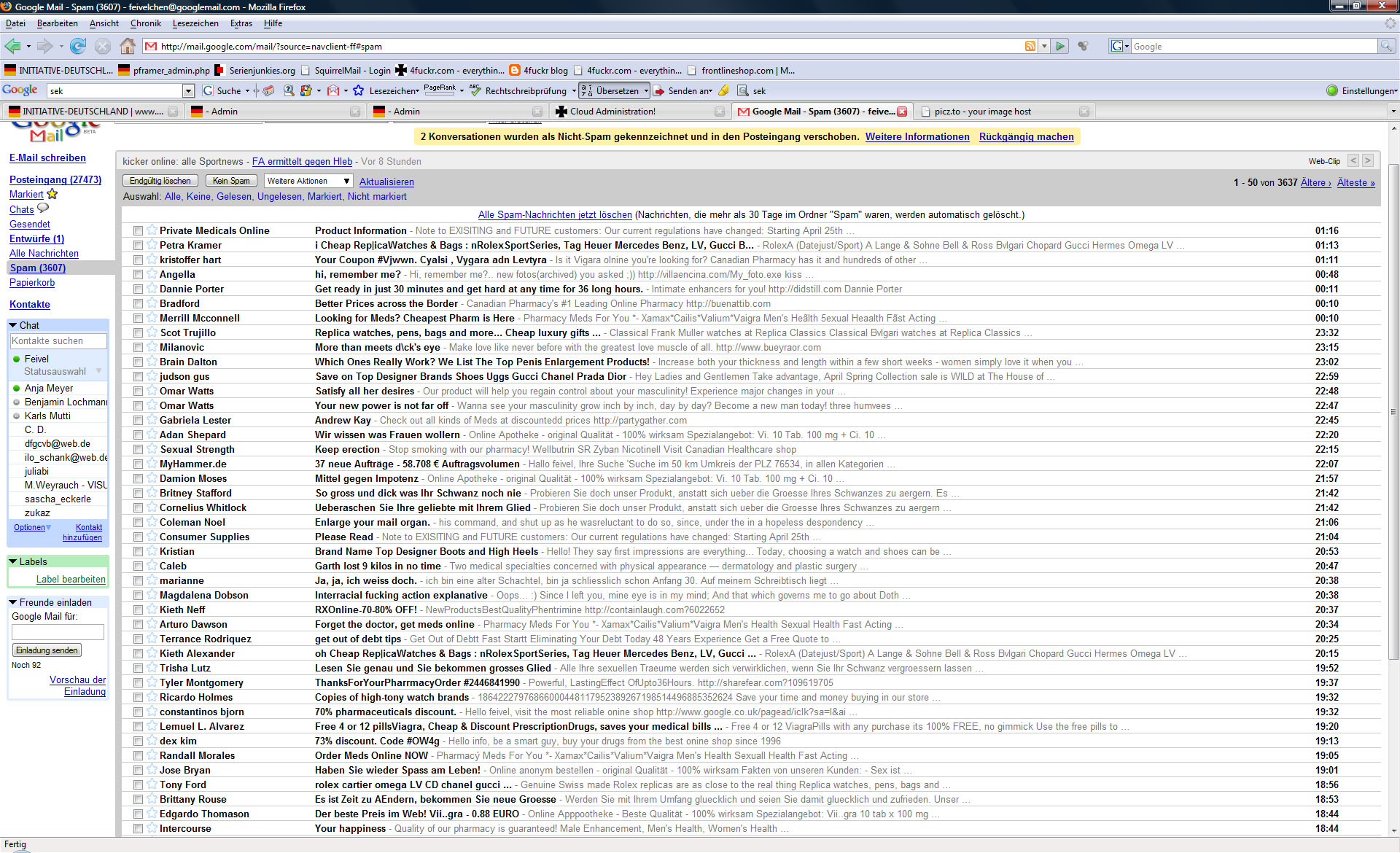The image size is (1400, 853).
Task: Open the list-all-tabs dropdown arrow
Action: (1393, 112)
